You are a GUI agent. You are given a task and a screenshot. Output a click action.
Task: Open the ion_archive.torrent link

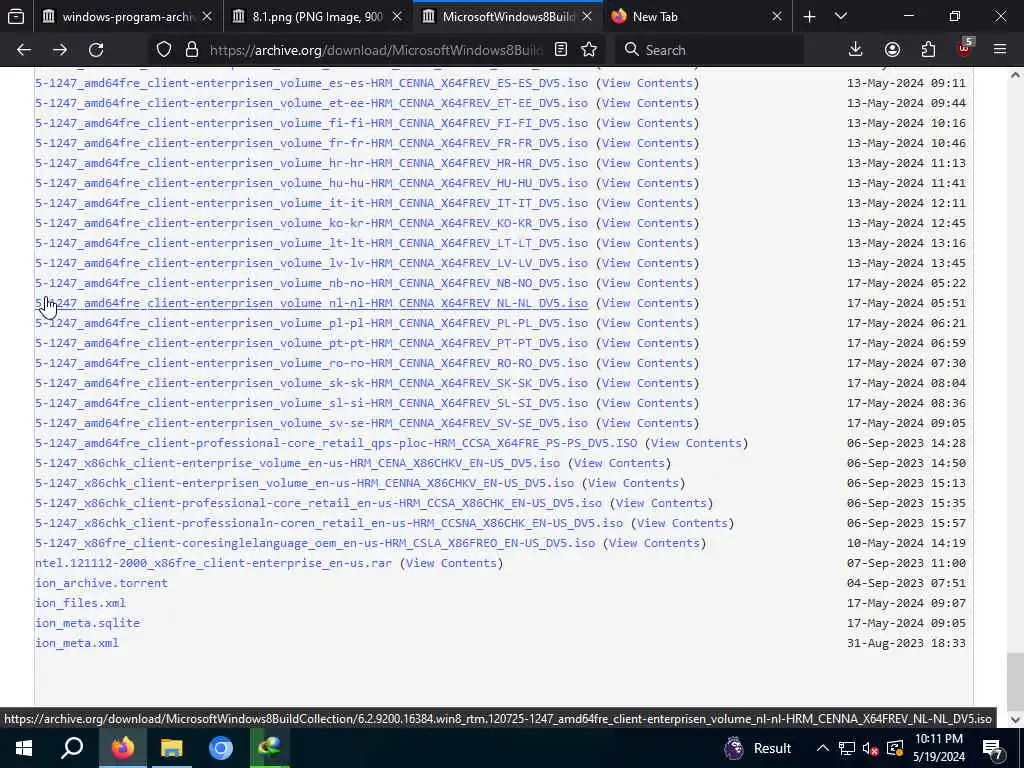coord(101,583)
